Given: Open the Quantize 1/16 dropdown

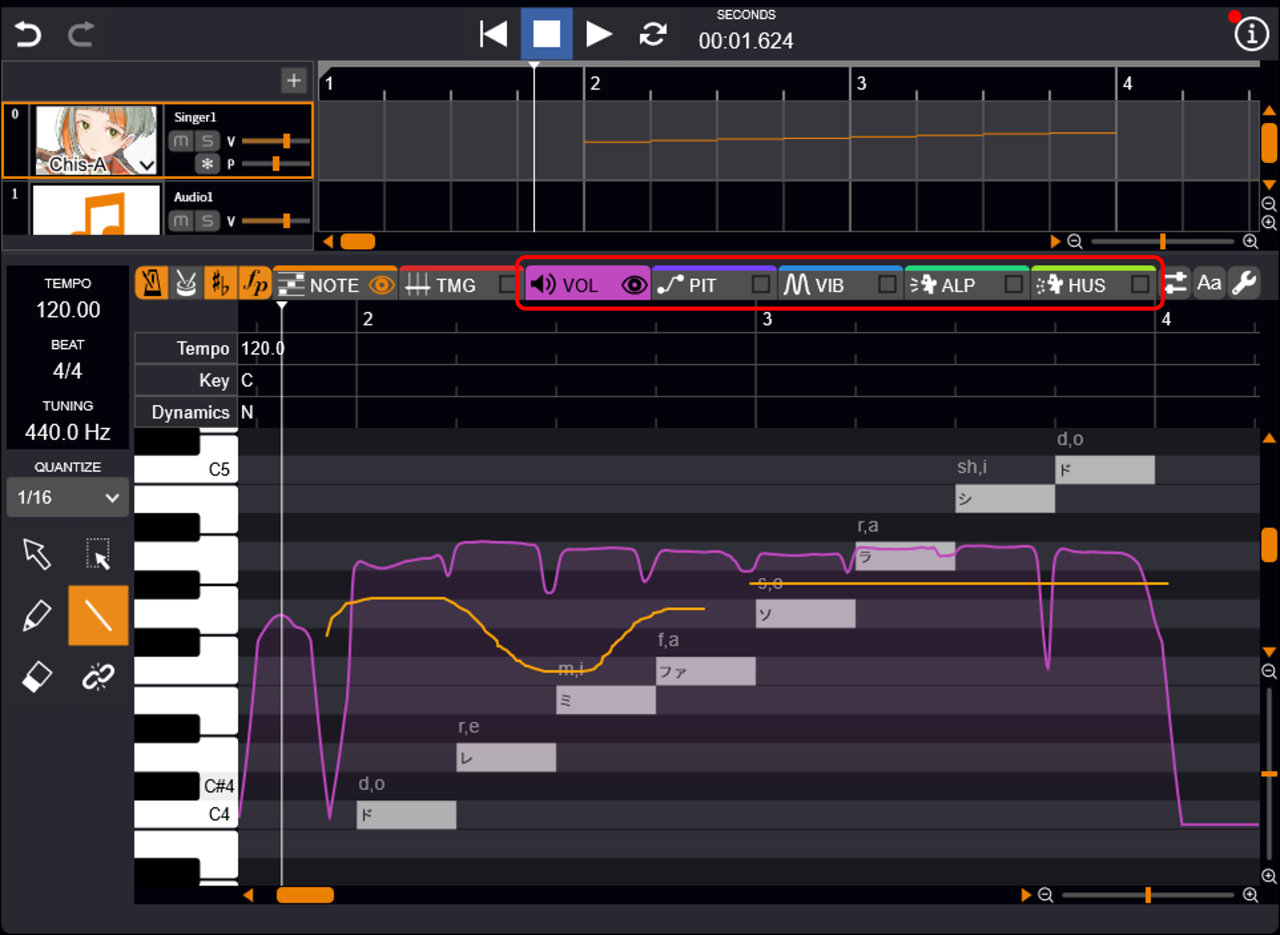Looking at the screenshot, I should point(68,497).
